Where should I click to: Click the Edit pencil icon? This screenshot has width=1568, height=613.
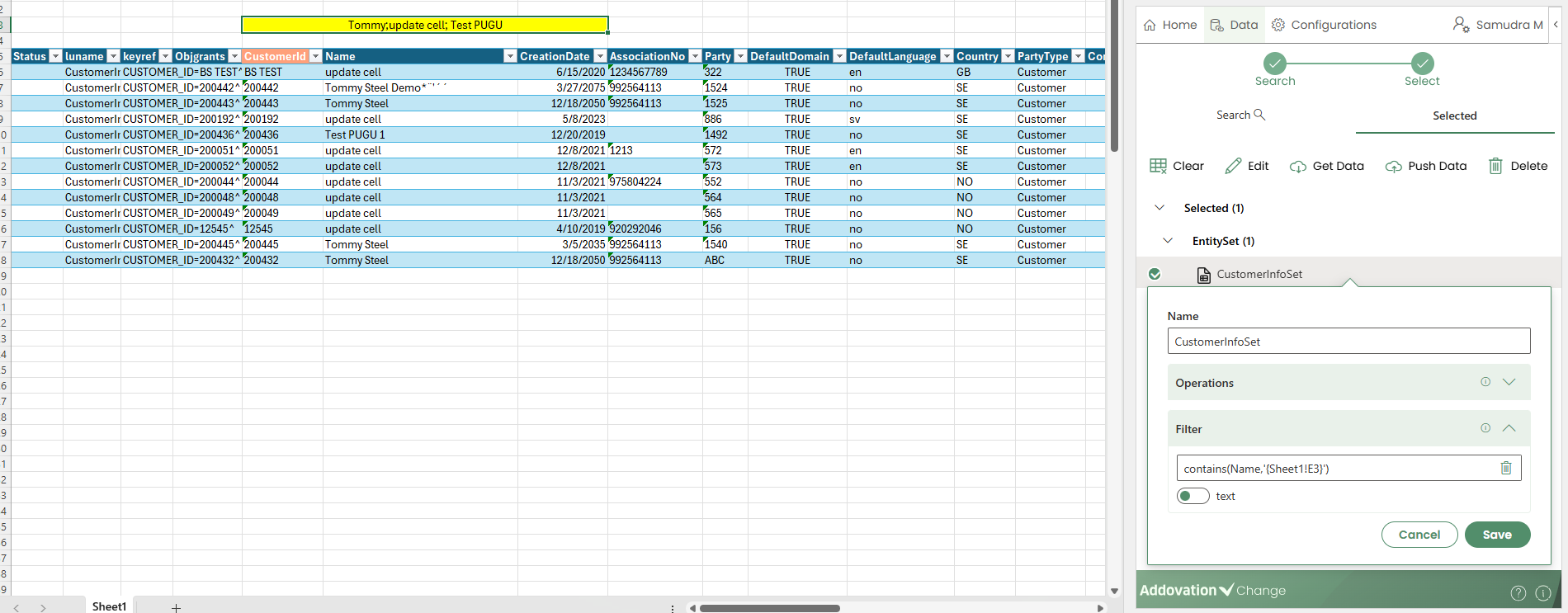tap(1233, 166)
